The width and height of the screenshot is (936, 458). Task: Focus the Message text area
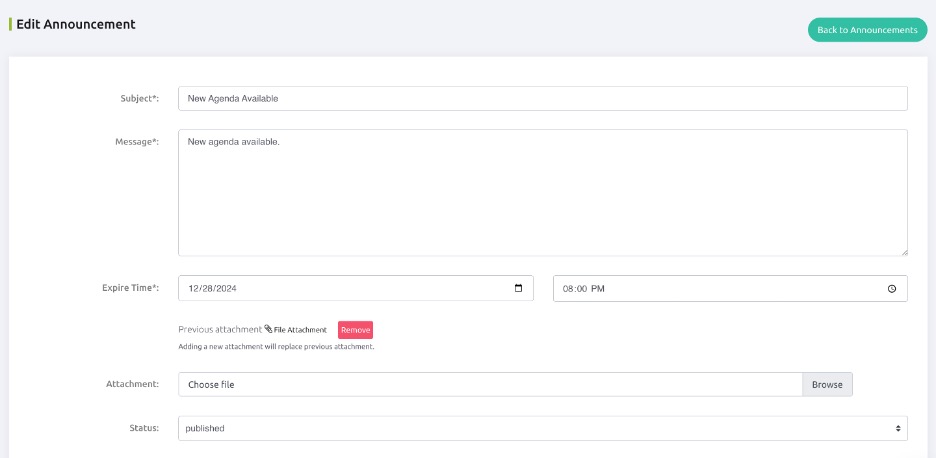coord(543,193)
